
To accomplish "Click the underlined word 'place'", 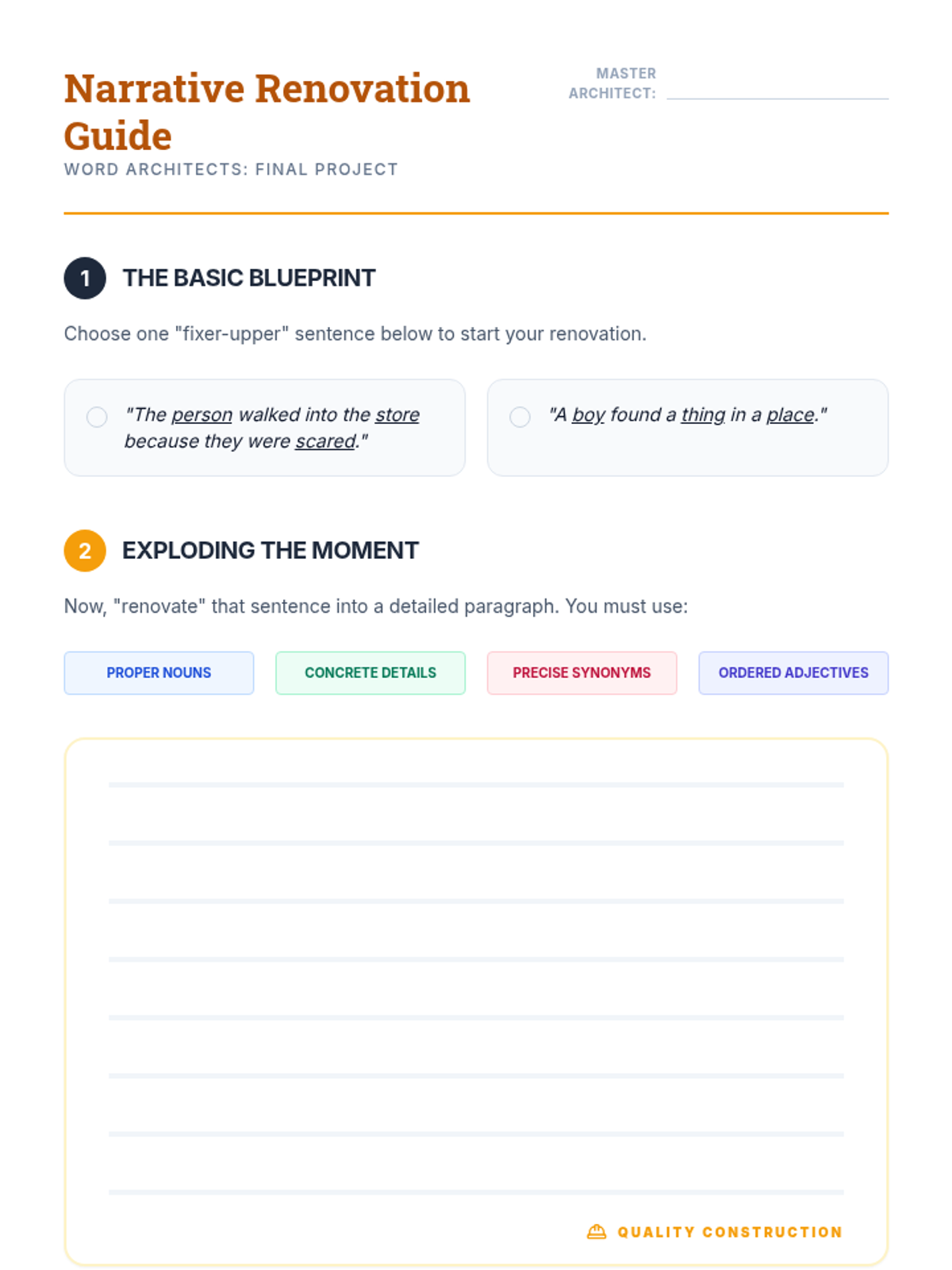I will pyautogui.click(x=790, y=415).
